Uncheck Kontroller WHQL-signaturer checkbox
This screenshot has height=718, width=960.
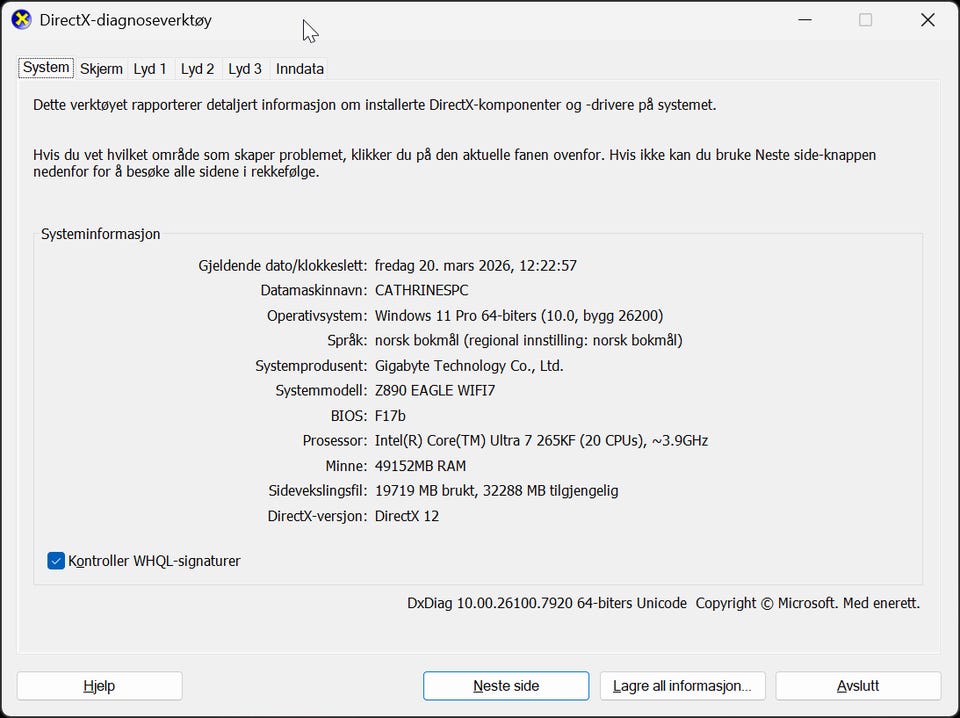click(x=56, y=561)
